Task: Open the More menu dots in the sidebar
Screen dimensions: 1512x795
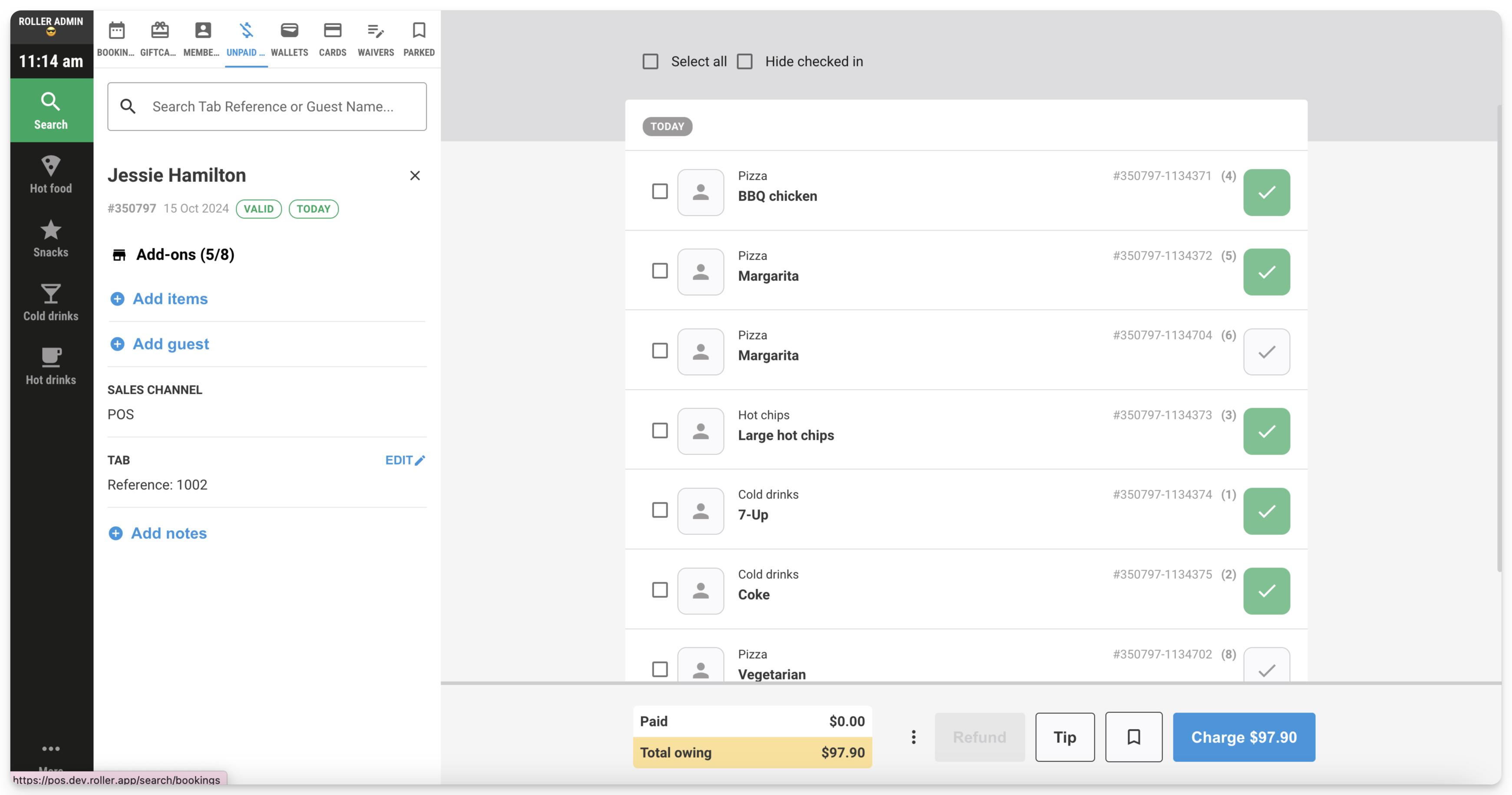Action: (51, 749)
